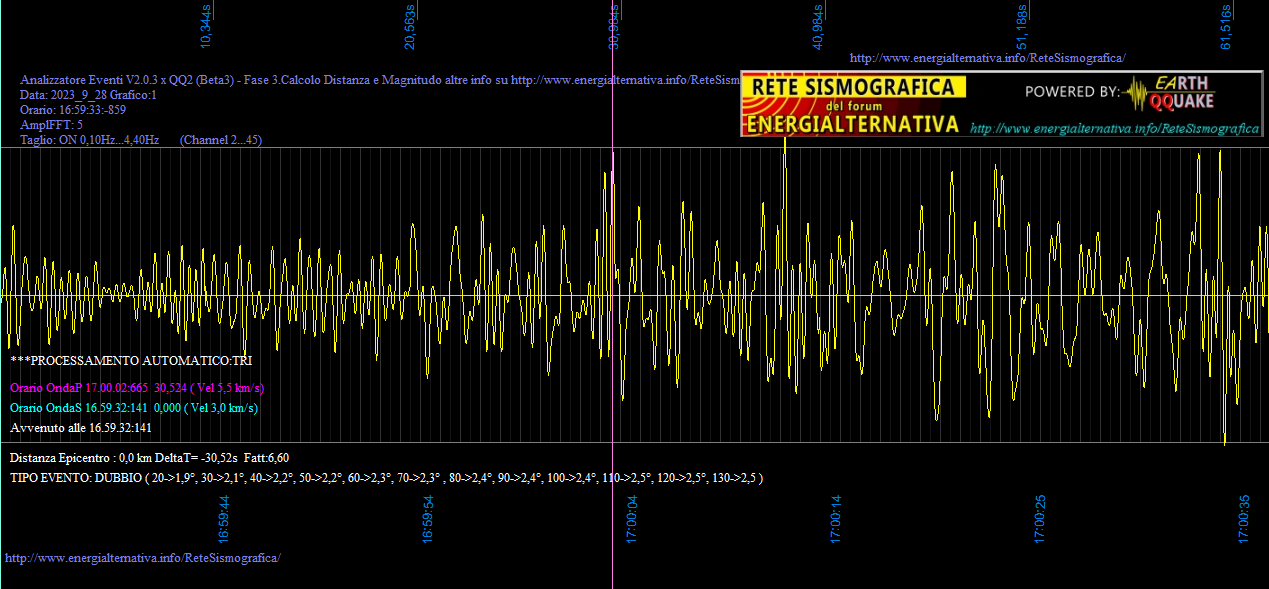Screen dimensions: 1269x589
Task: Click the 17:00:14 clock-time axis label
Action: [836, 518]
